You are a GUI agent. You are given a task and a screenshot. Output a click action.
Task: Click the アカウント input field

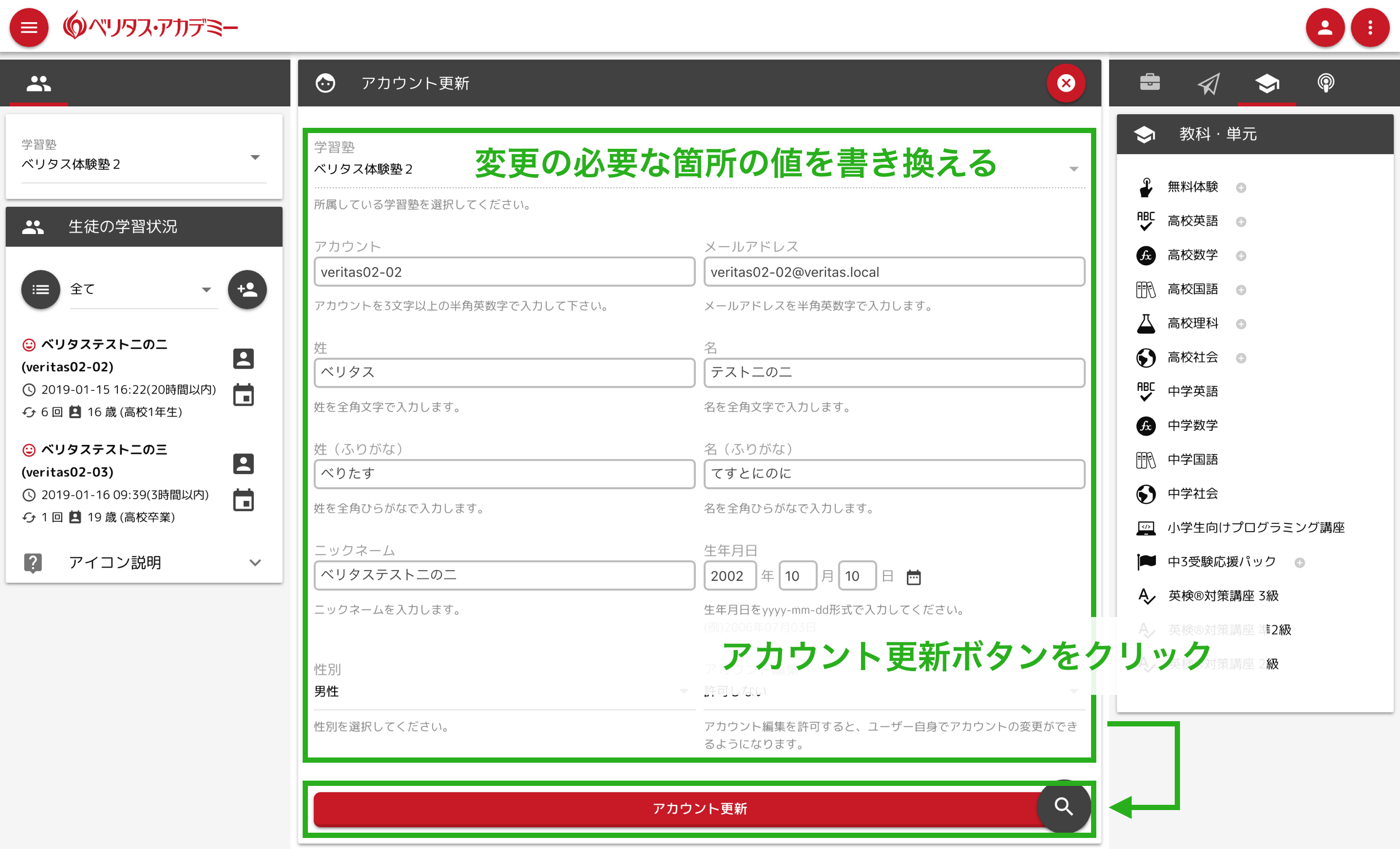pos(504,272)
